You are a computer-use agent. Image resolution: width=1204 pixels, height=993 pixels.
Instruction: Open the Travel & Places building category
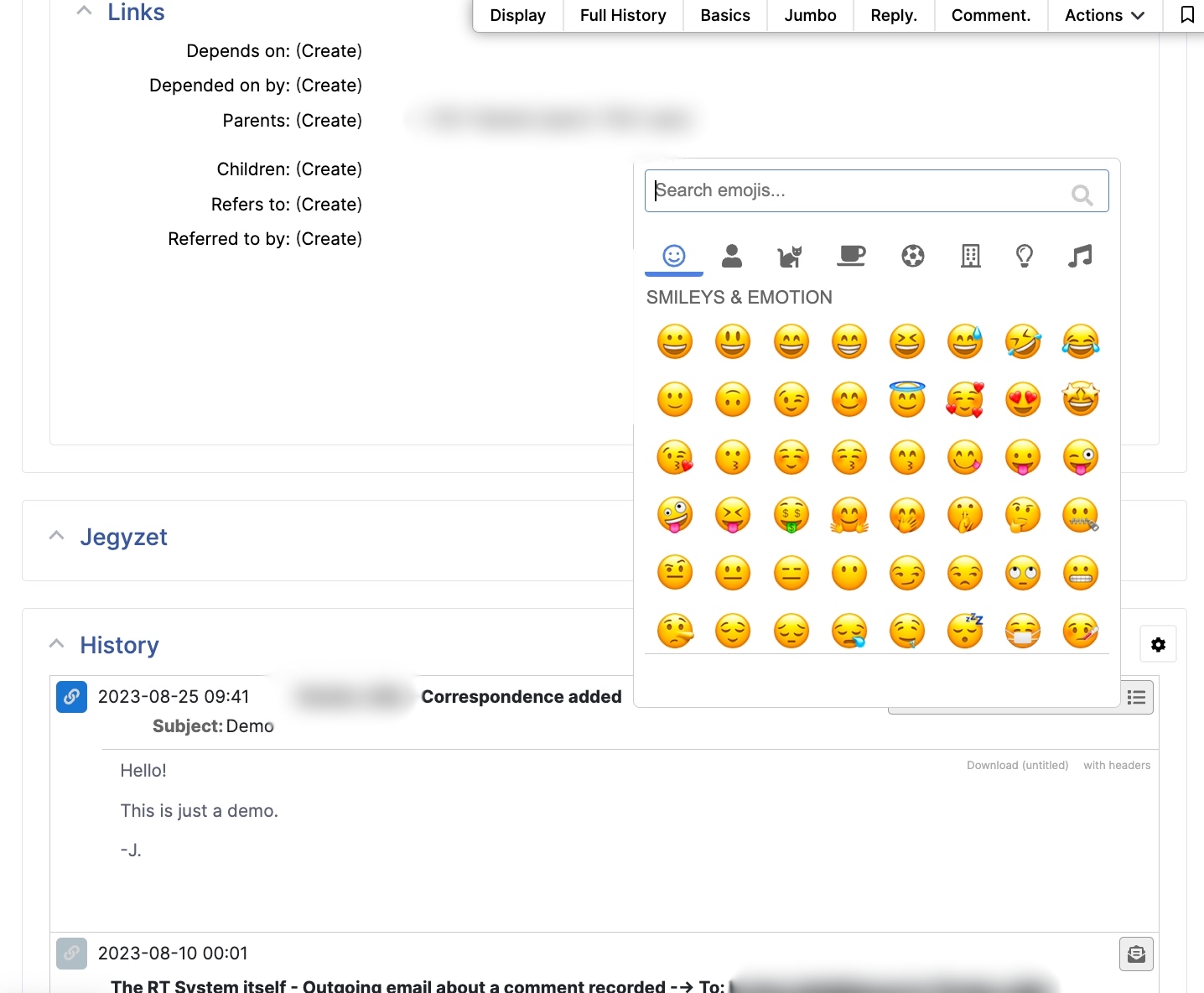970,256
